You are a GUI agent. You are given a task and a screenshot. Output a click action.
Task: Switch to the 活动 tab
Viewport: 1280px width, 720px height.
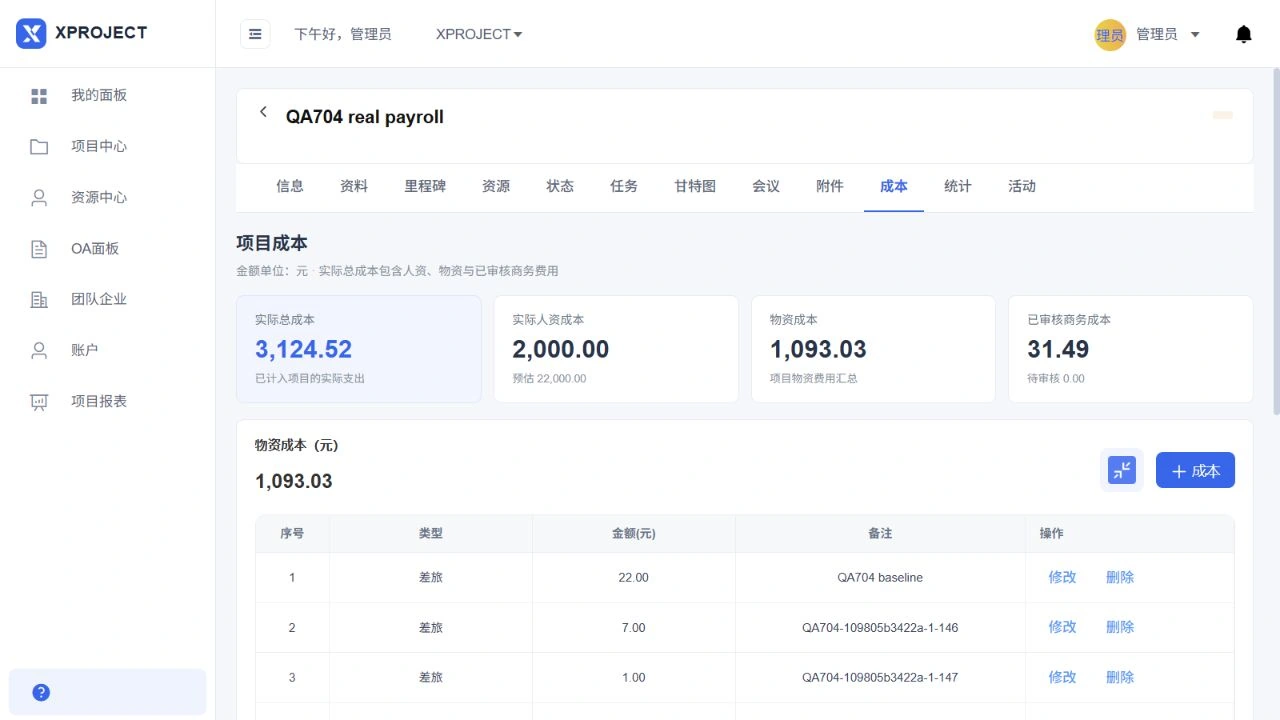(1022, 186)
